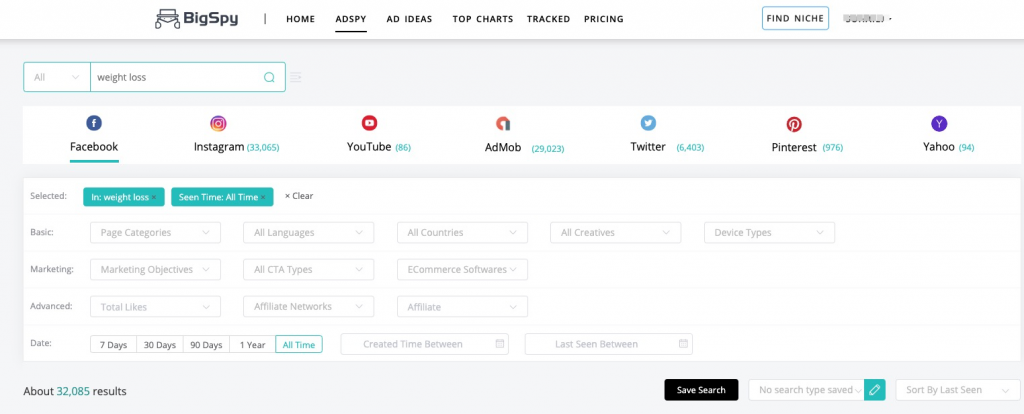Switch to the AdMob tab
The height and width of the screenshot is (414, 1024).
coord(524,148)
